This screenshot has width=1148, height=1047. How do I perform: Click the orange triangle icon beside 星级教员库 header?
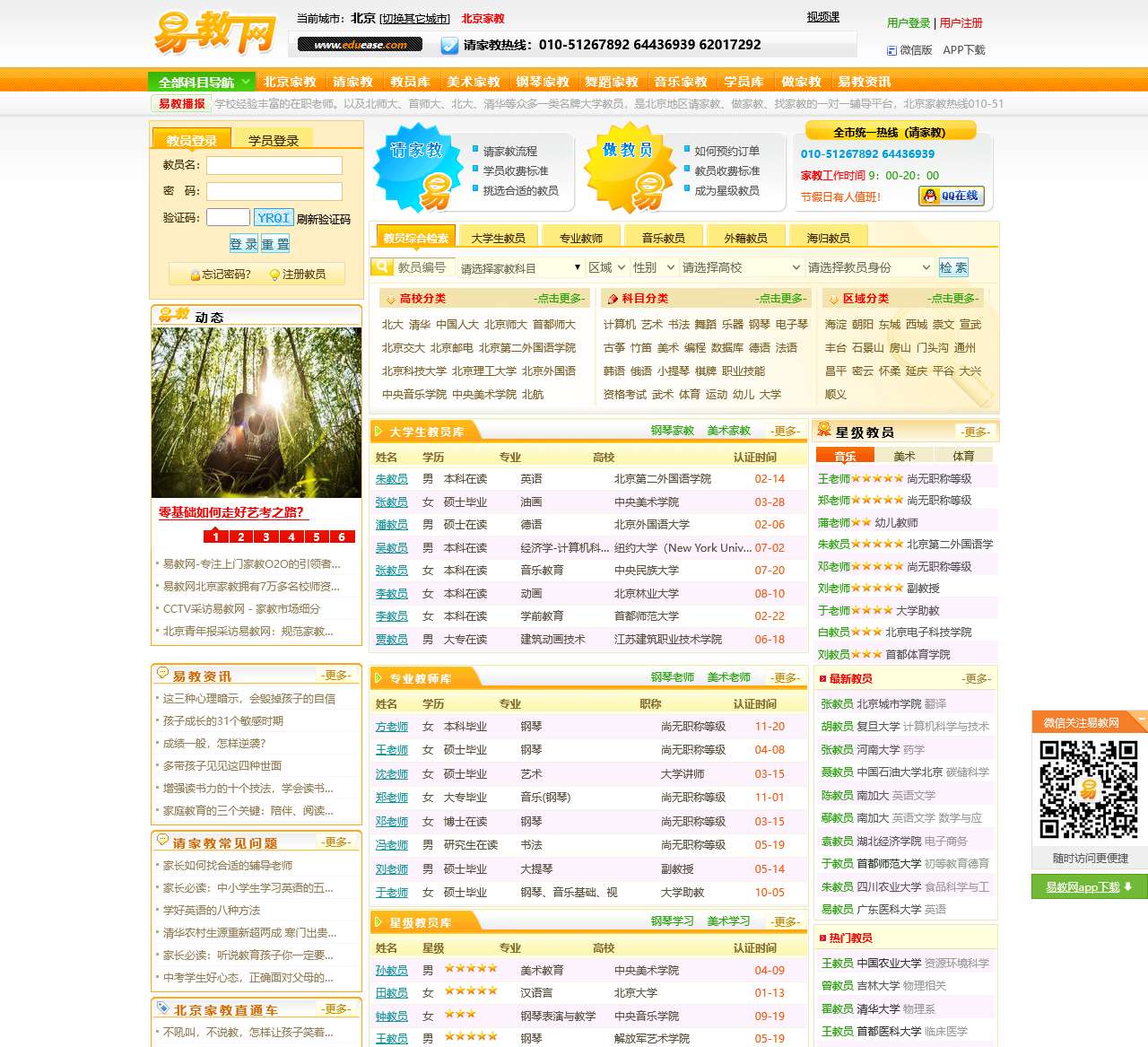pyautogui.click(x=378, y=921)
